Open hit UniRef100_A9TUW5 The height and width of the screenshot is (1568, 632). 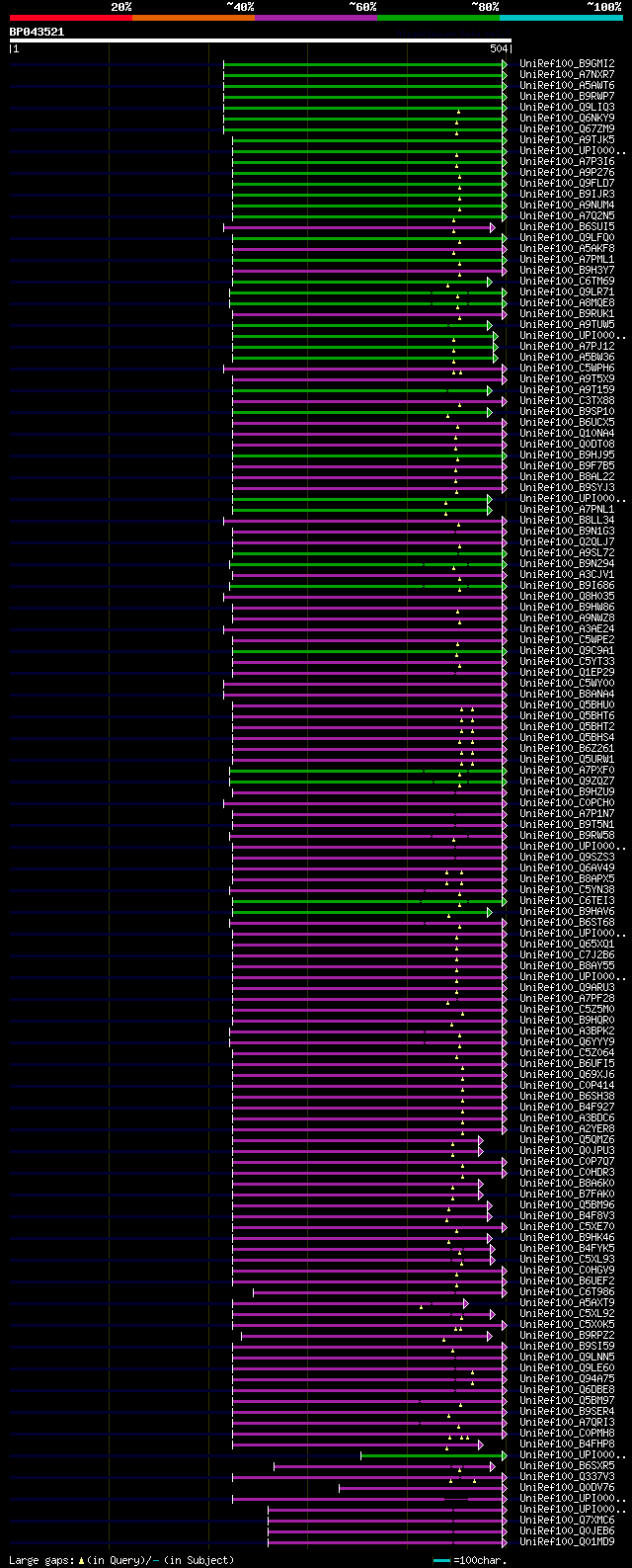tap(567, 324)
